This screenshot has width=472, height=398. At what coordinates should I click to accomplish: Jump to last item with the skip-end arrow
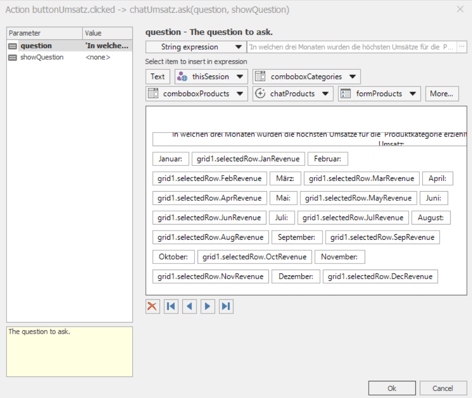click(226, 306)
